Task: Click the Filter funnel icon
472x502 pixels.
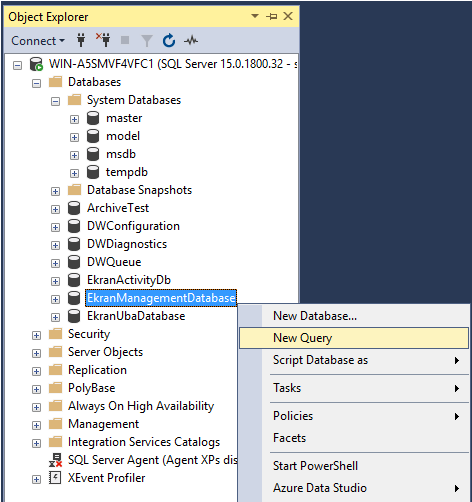Action: [x=147, y=41]
